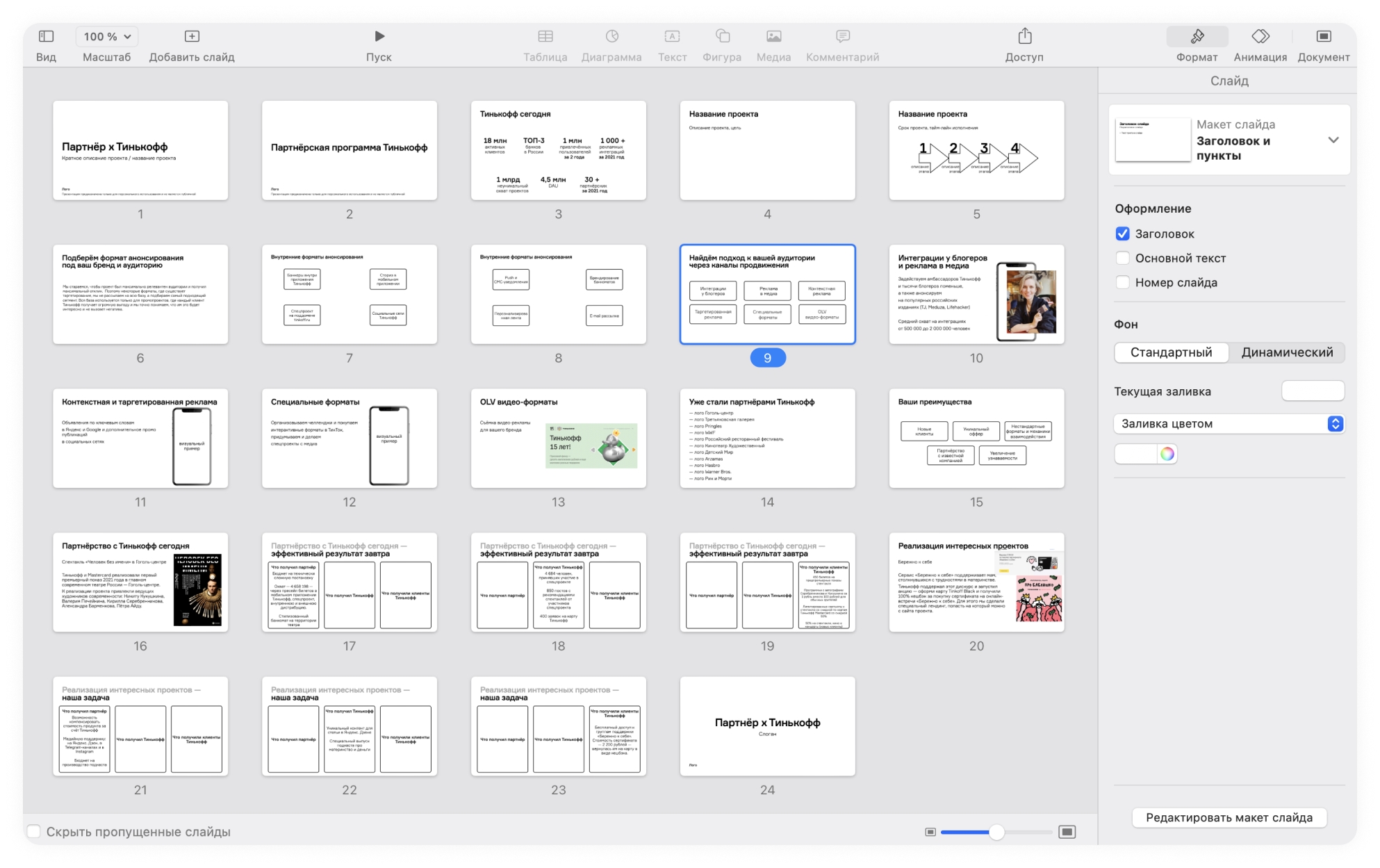
Task: Open the Share (Доступ) icon
Action: (1024, 35)
